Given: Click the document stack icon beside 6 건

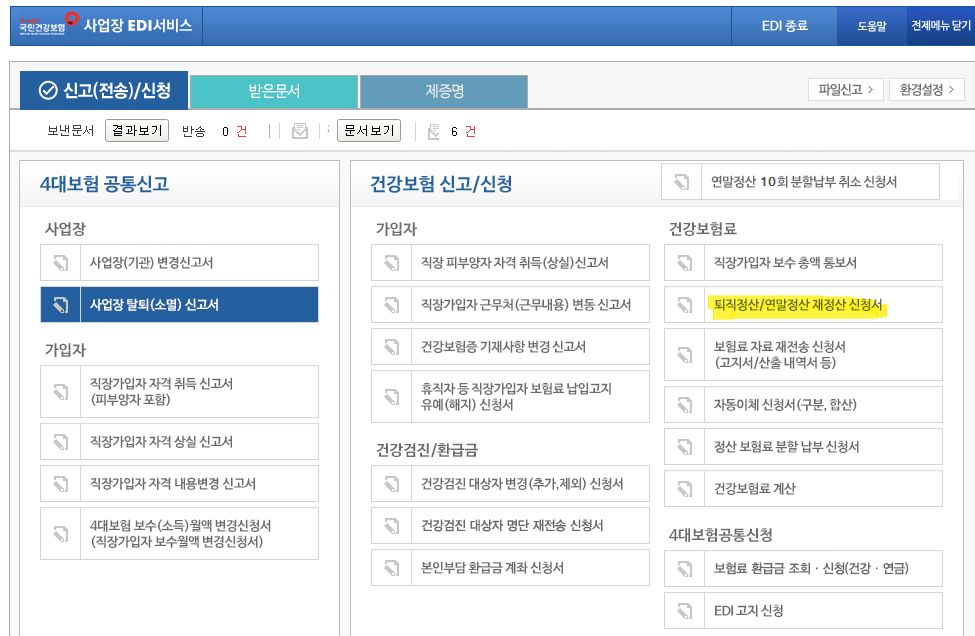Looking at the screenshot, I should click(434, 131).
